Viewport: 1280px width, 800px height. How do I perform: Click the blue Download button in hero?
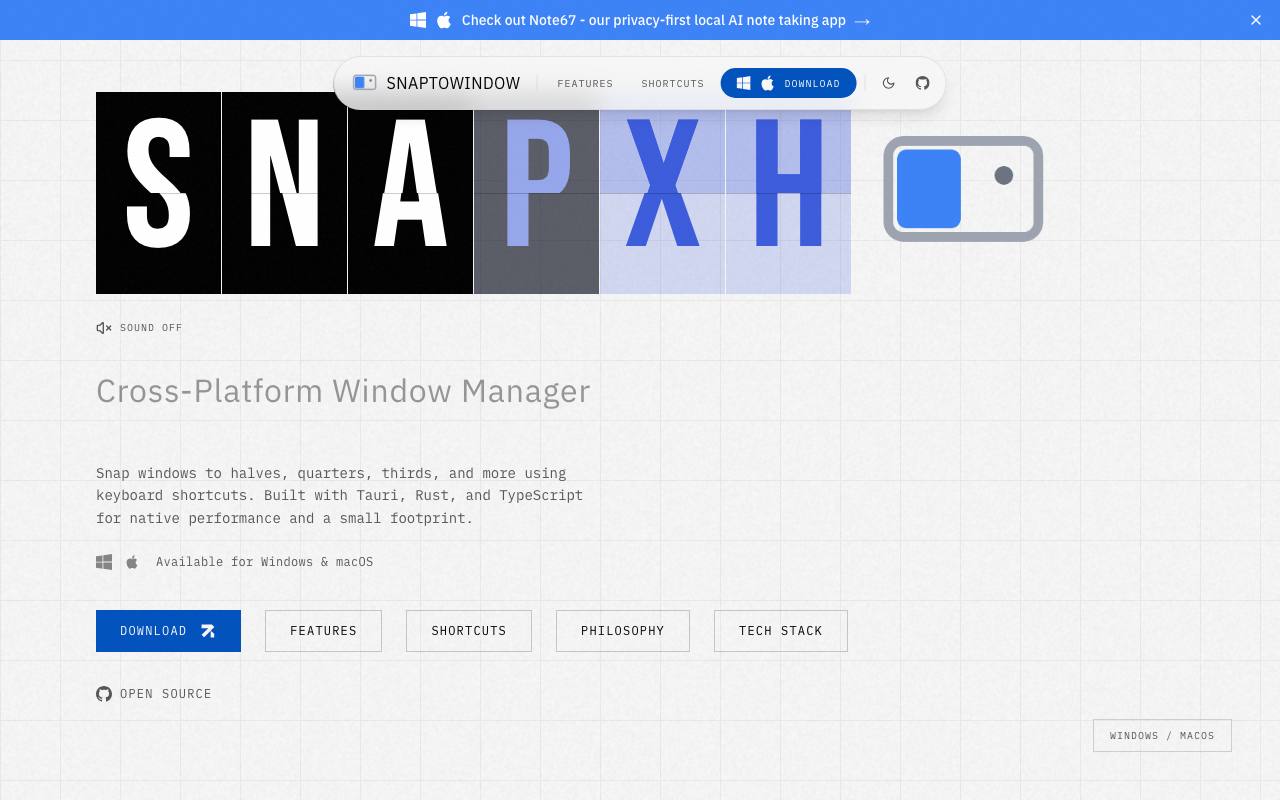coord(168,631)
